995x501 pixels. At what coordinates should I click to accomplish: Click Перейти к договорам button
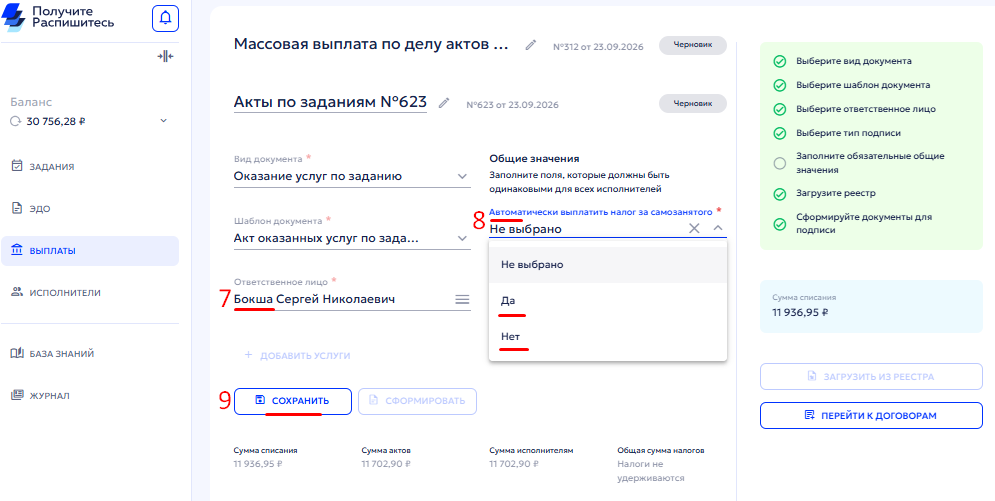tap(871, 415)
